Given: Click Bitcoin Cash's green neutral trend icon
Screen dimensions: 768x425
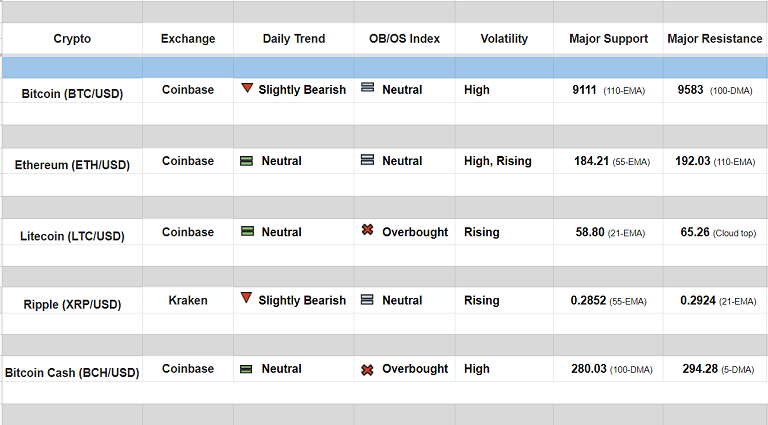Looking at the screenshot, I should tap(247, 369).
